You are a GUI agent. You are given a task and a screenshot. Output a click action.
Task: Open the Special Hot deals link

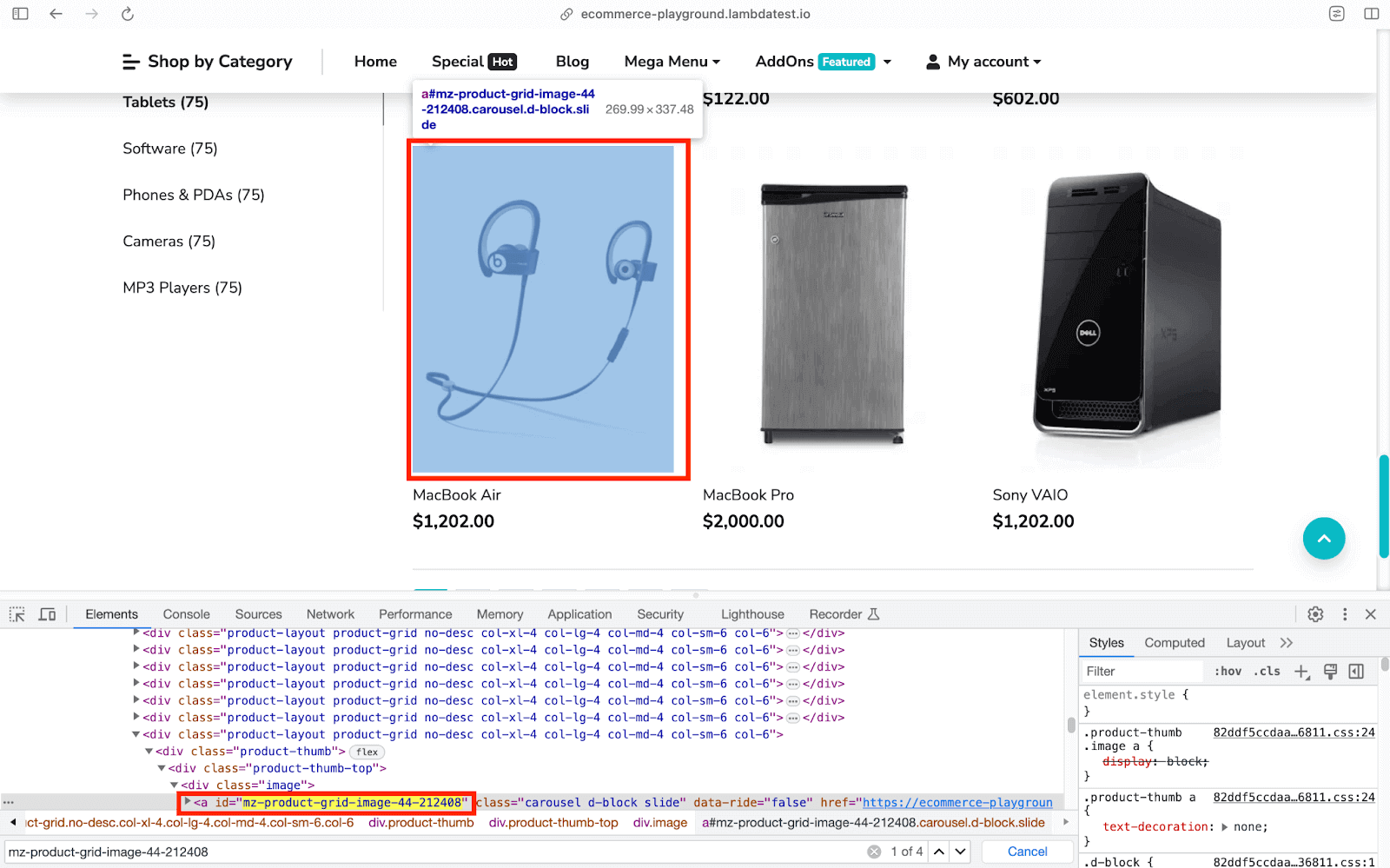[474, 62]
